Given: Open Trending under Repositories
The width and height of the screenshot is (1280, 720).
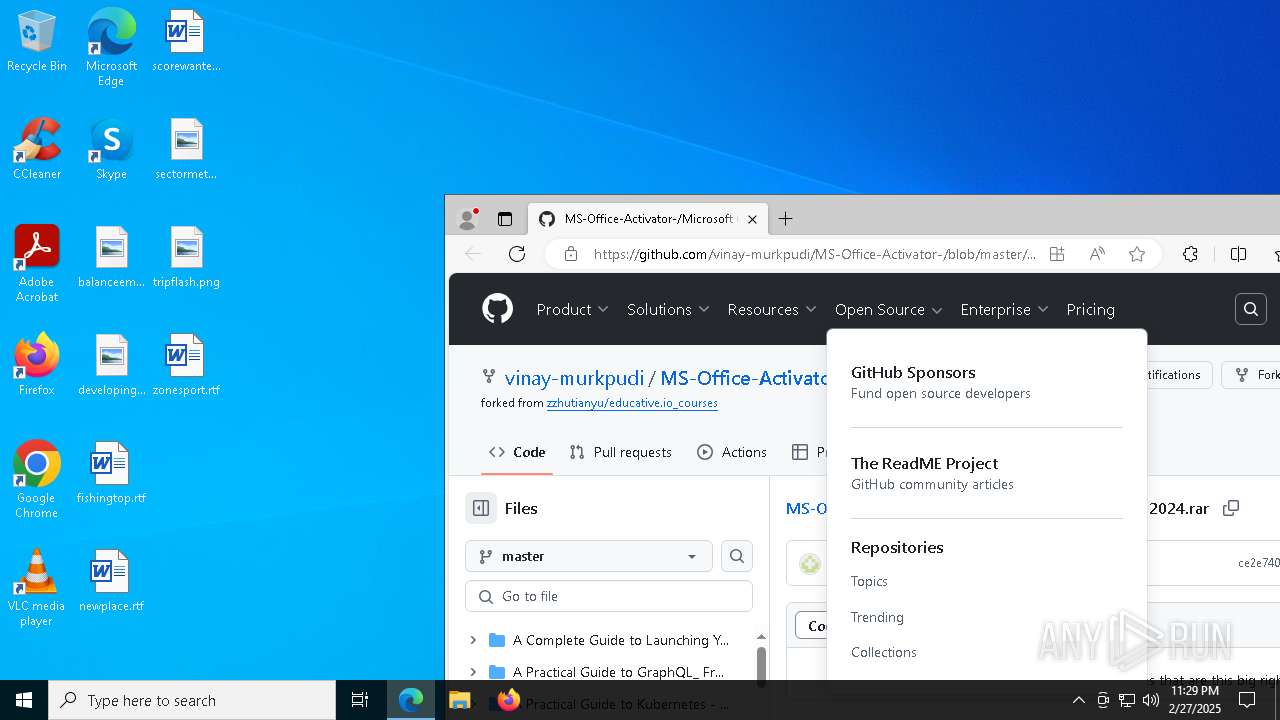Looking at the screenshot, I should [x=877, y=617].
